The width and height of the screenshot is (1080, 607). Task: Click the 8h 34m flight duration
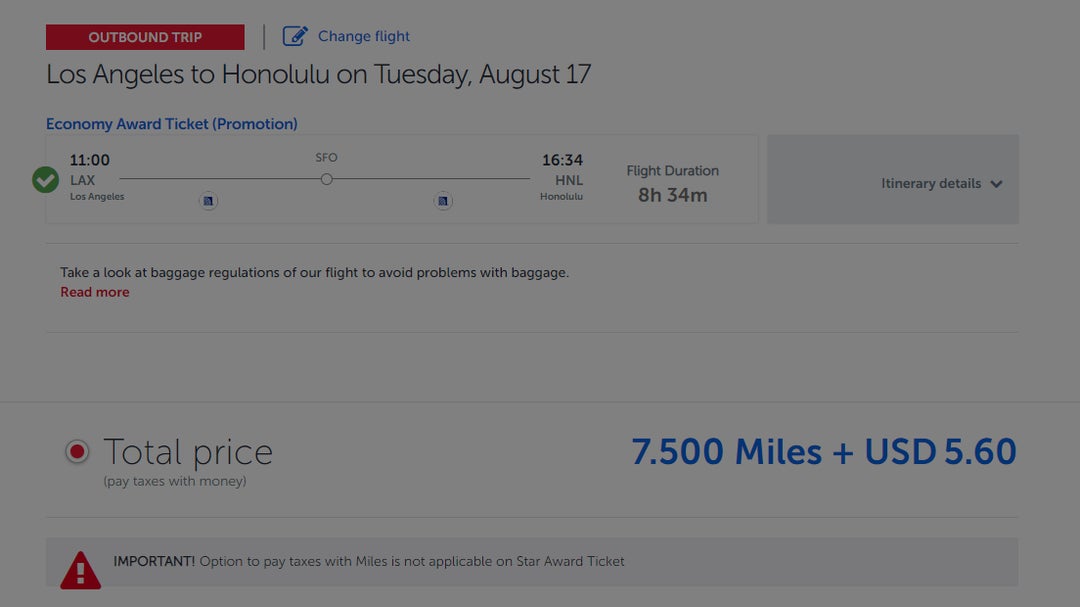(672, 195)
